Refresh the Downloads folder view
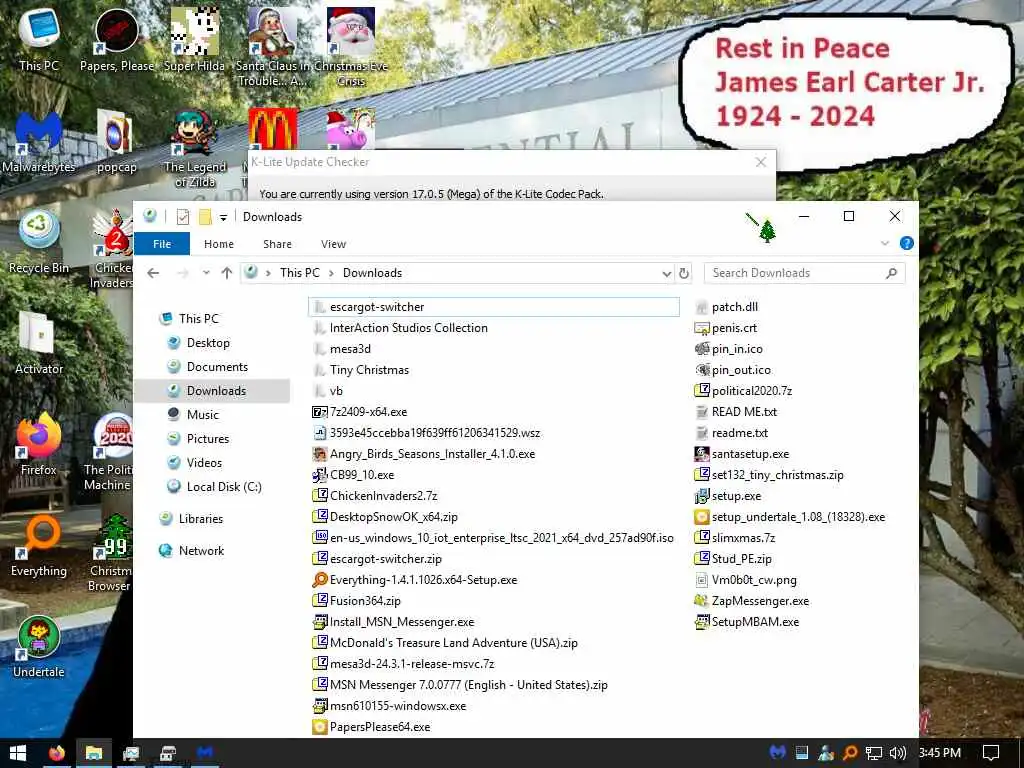This screenshot has height=768, width=1024. (x=684, y=273)
